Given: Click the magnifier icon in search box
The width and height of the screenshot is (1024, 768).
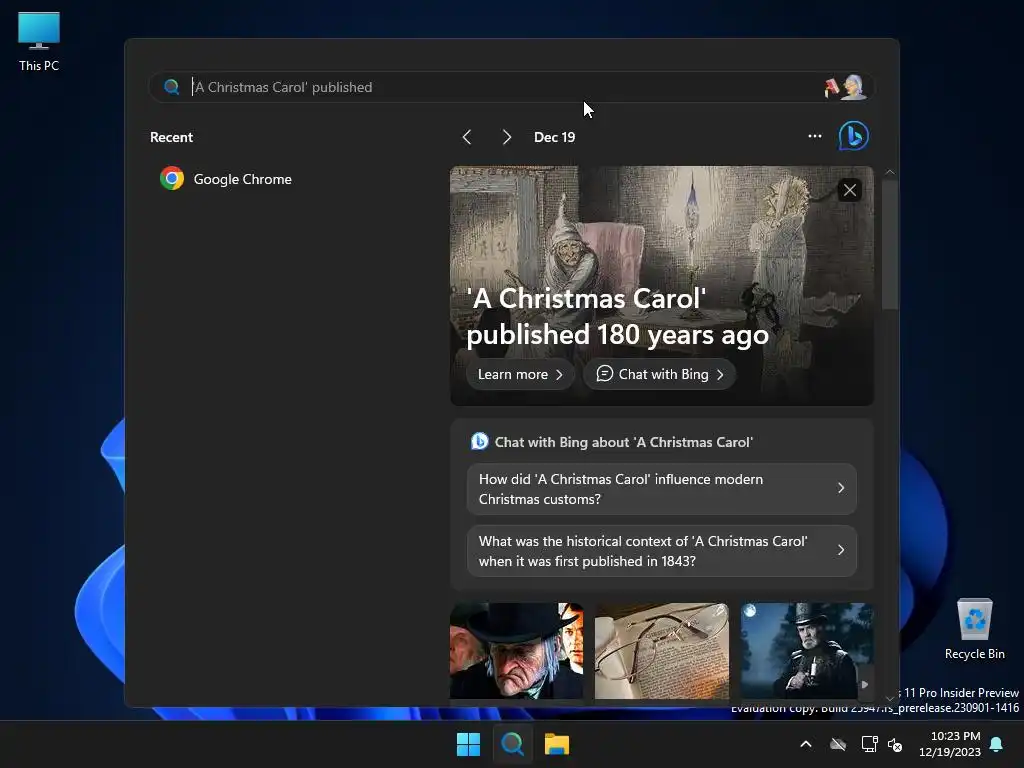Looking at the screenshot, I should [172, 87].
